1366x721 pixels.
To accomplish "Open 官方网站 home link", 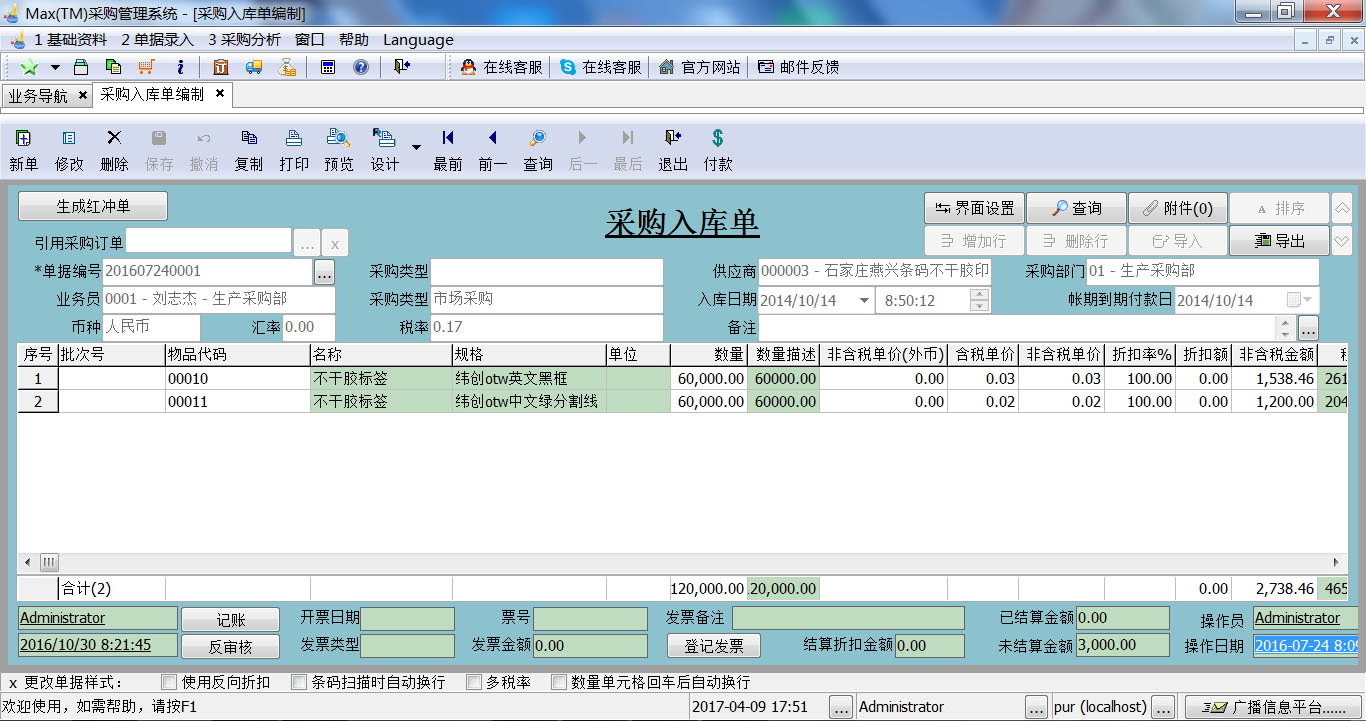I will point(699,67).
